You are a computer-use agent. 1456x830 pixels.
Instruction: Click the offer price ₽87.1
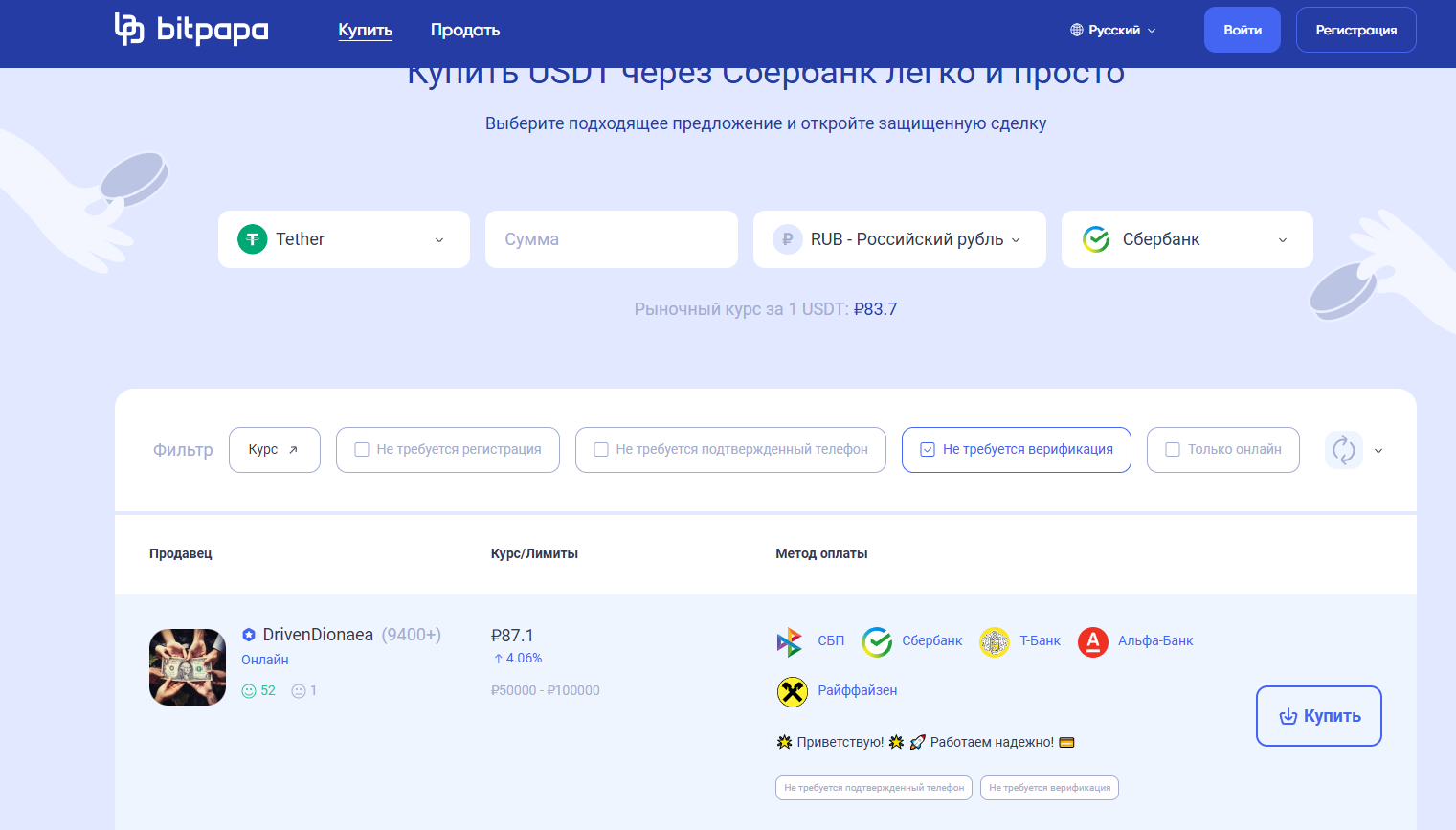pos(512,636)
